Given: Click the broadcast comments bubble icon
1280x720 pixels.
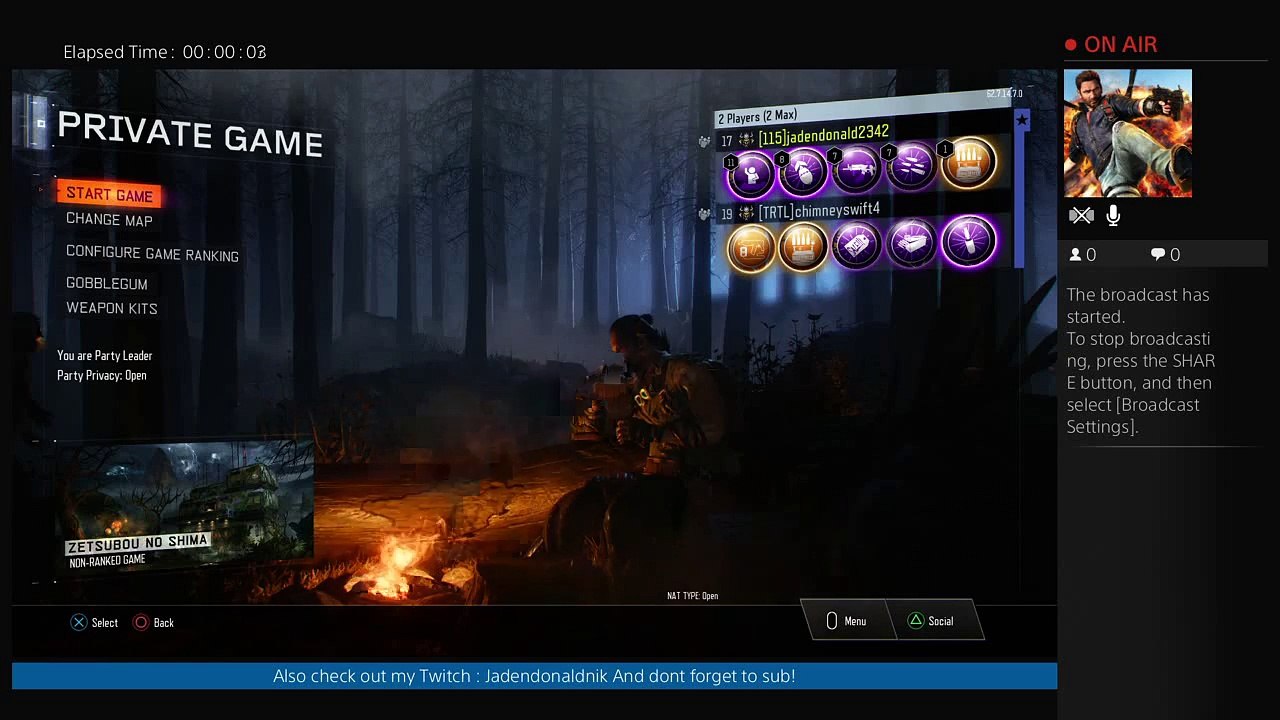Looking at the screenshot, I should pyautogui.click(x=1158, y=255).
